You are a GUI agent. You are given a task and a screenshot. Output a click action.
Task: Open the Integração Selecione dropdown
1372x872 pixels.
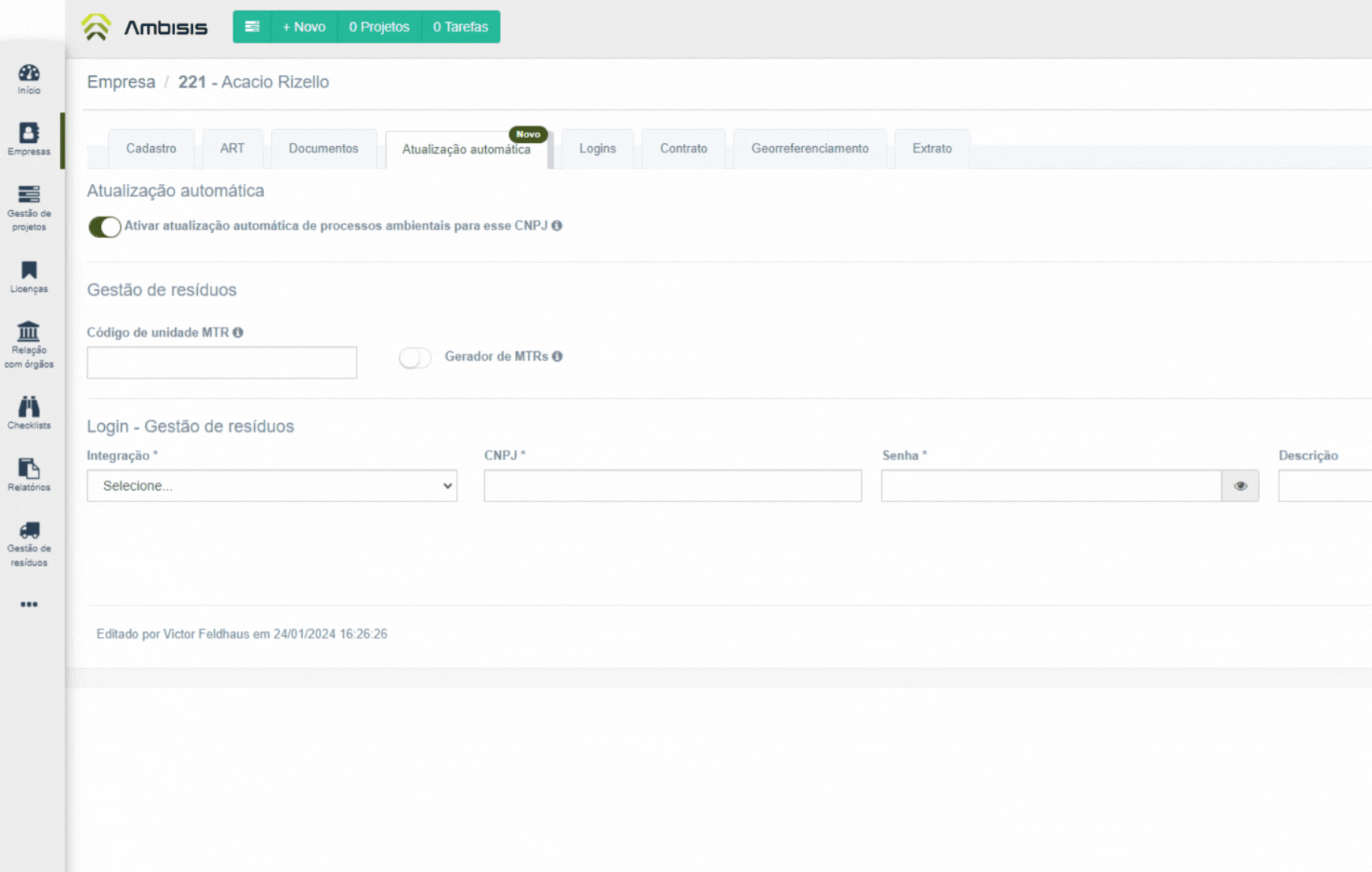point(272,486)
